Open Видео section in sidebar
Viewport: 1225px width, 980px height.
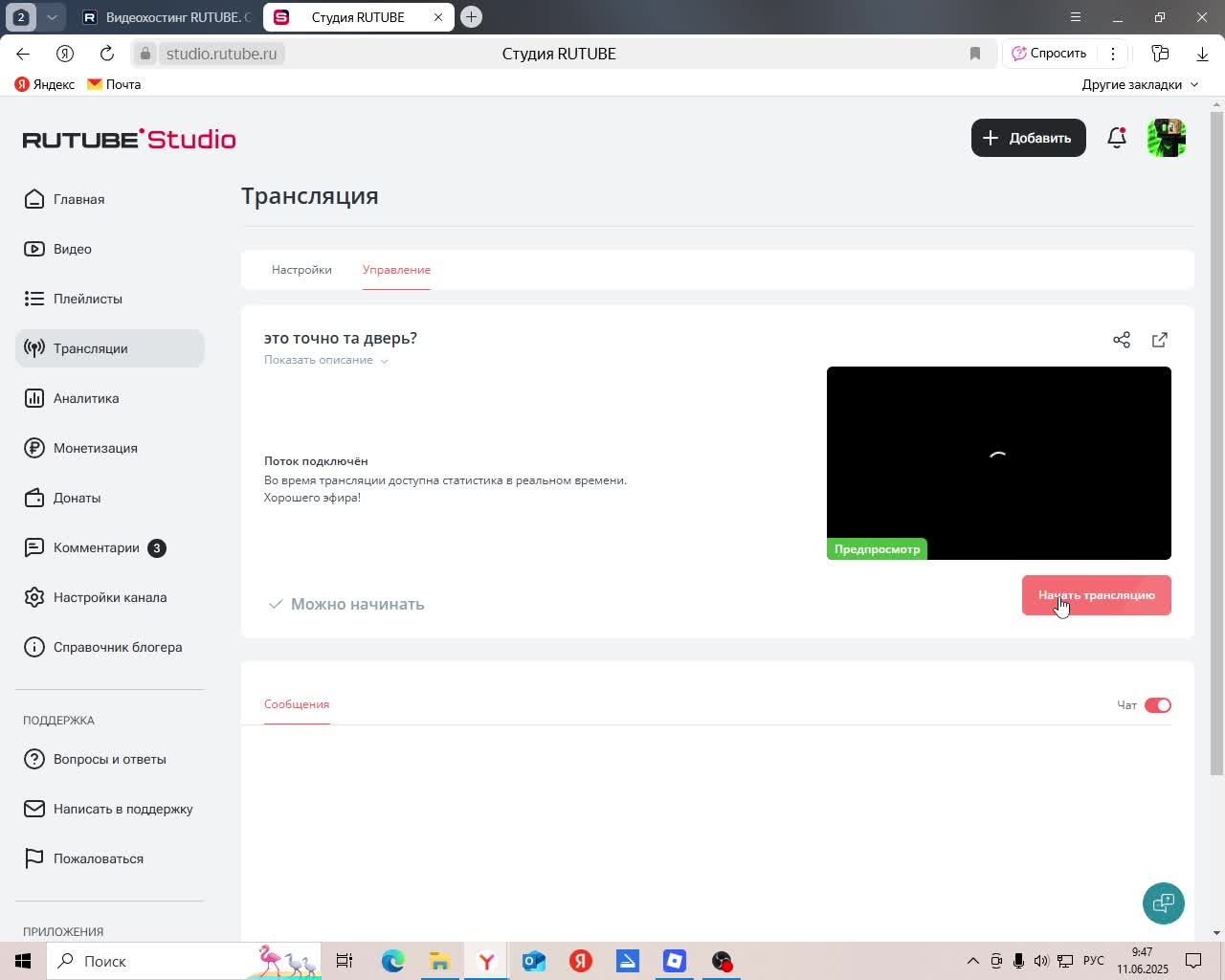coord(110,249)
